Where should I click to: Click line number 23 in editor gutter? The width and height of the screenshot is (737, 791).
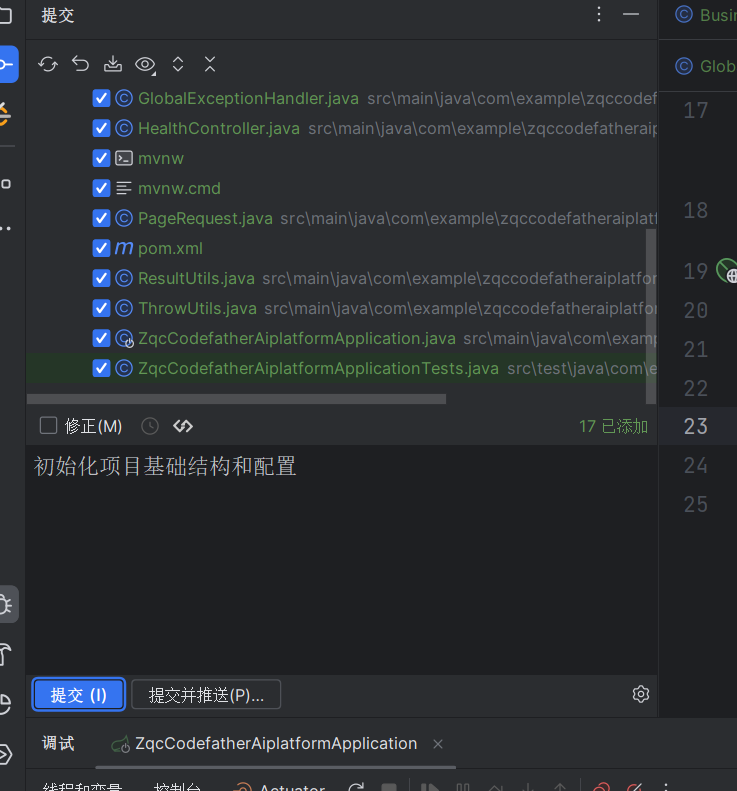pos(696,427)
